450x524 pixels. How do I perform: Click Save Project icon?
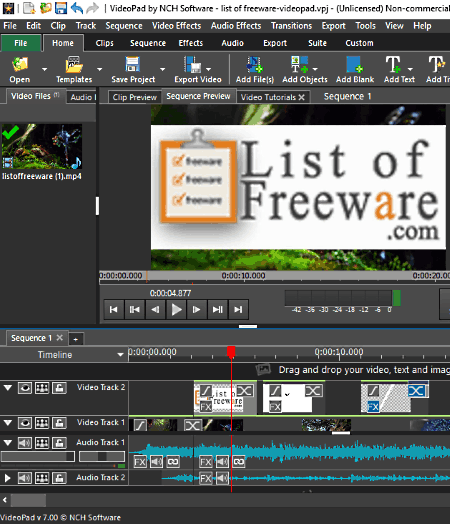[x=132, y=64]
